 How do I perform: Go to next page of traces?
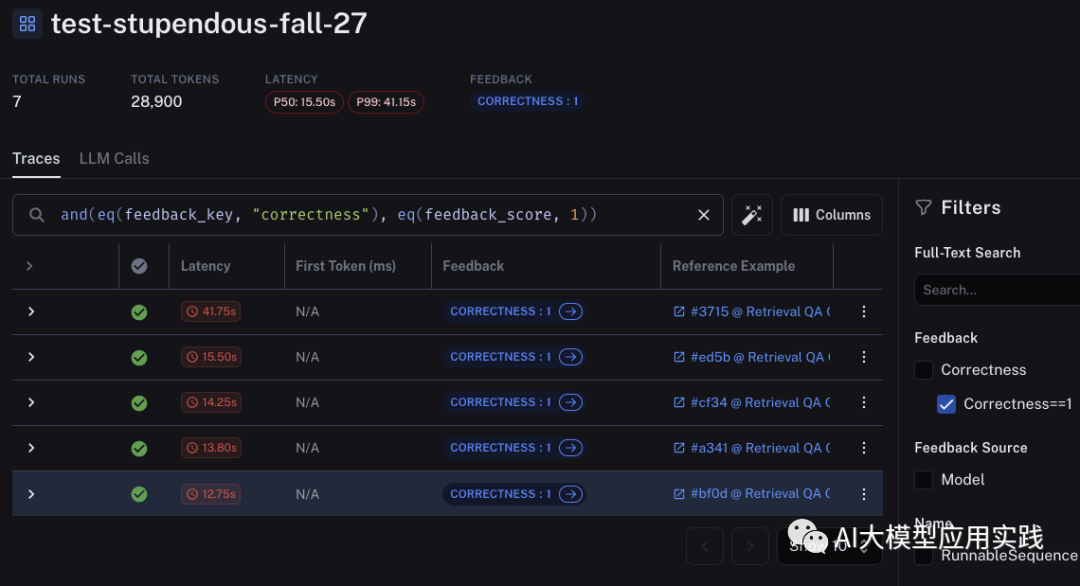pyautogui.click(x=750, y=546)
